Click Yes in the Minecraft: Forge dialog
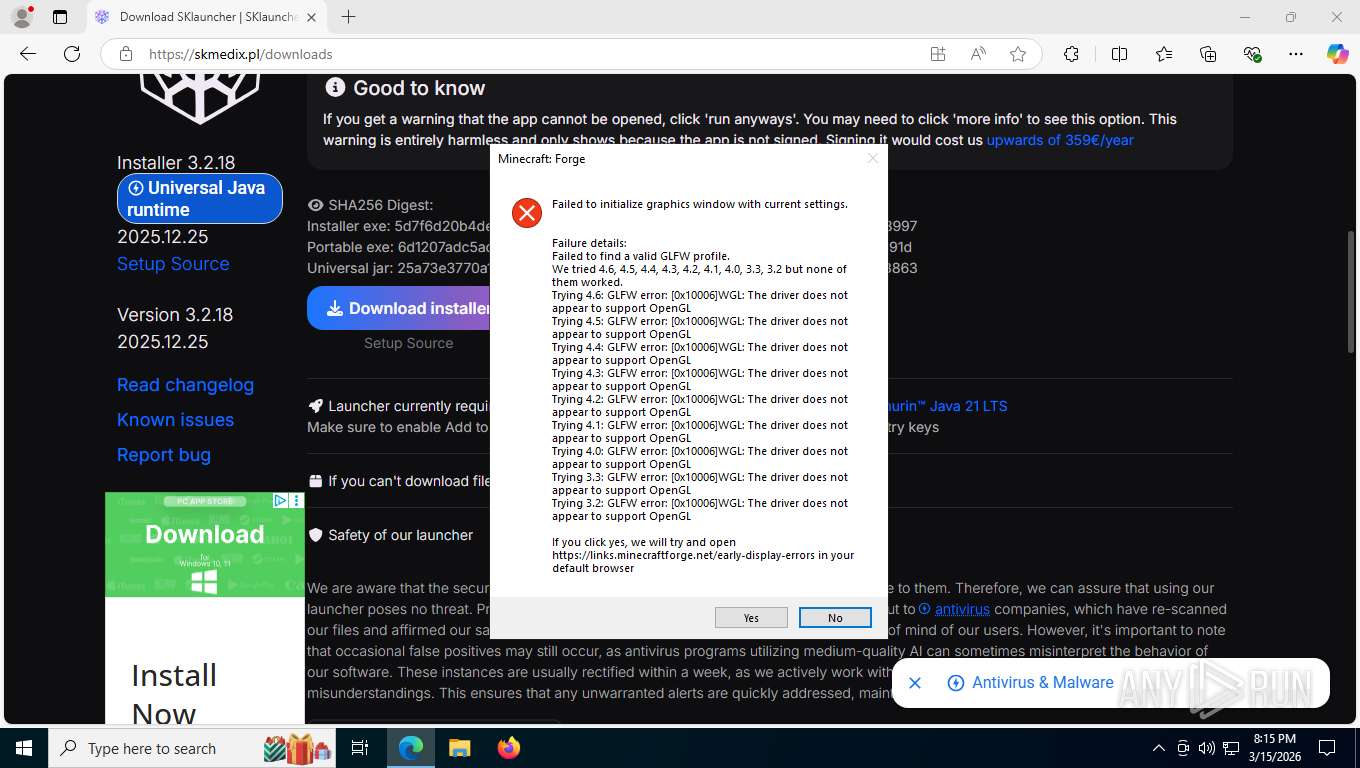Image resolution: width=1360 pixels, height=768 pixels. coord(751,618)
